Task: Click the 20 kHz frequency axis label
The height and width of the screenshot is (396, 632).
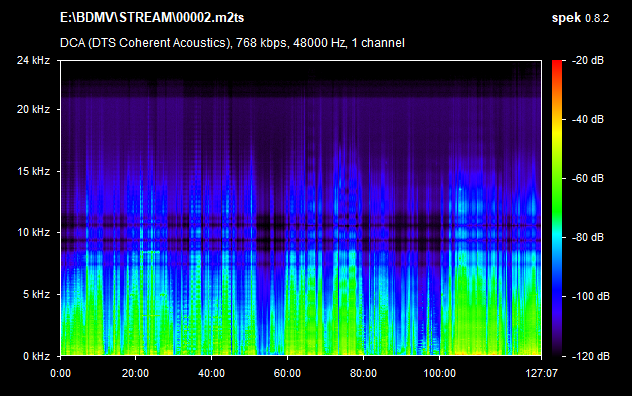Action: [x=33, y=109]
